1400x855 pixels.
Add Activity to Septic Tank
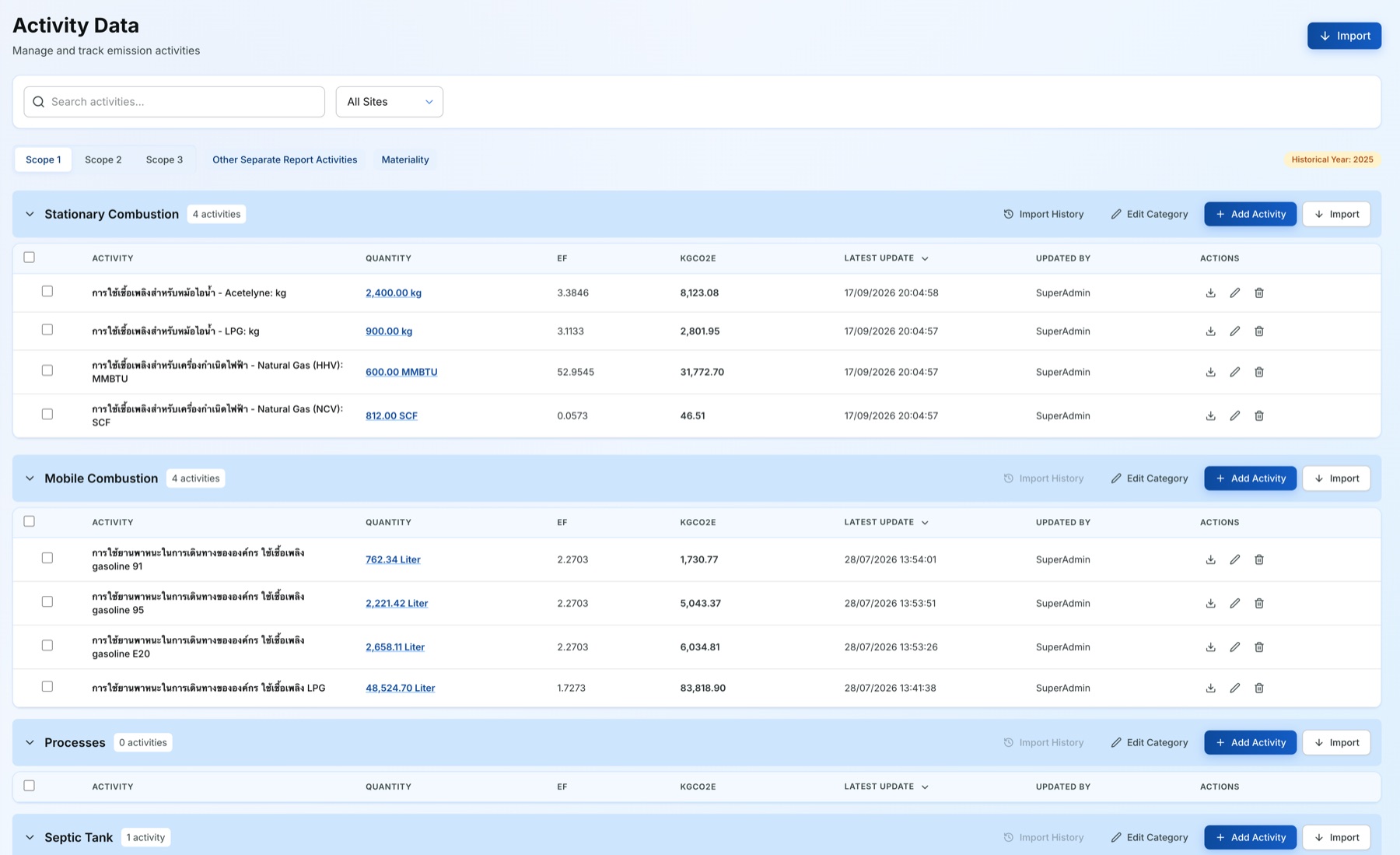coord(1250,838)
